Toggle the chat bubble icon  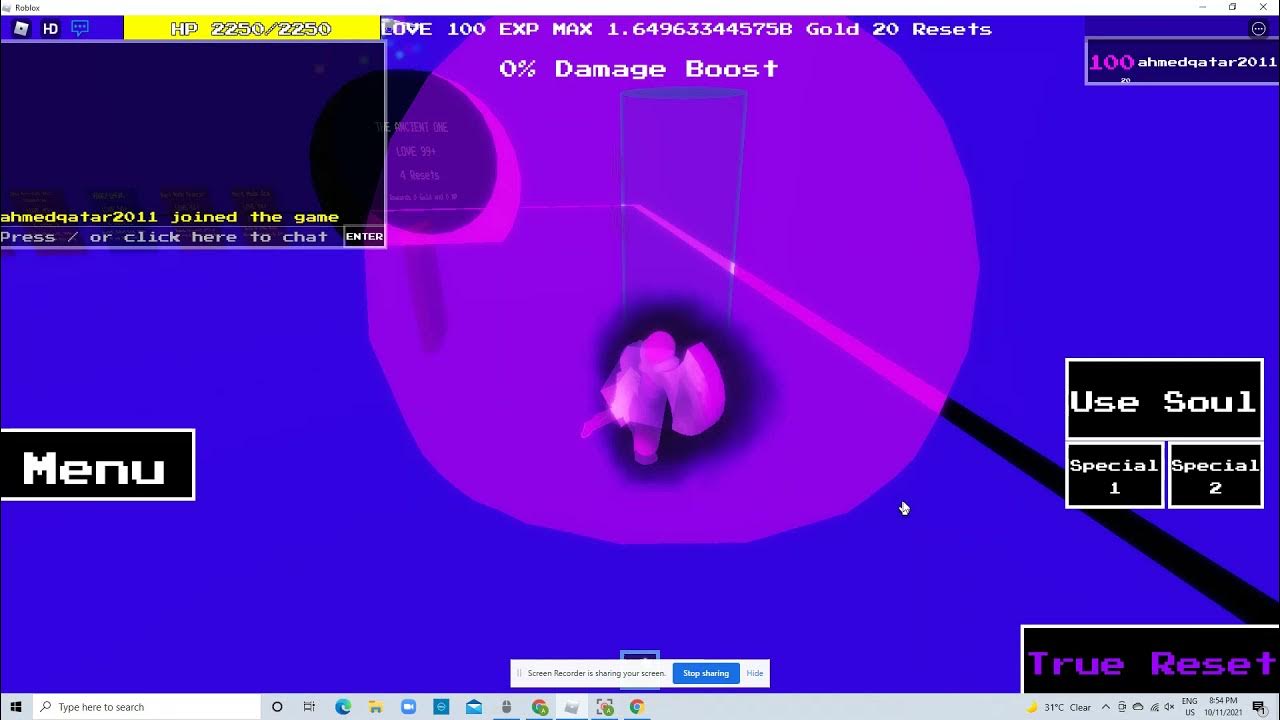point(80,29)
